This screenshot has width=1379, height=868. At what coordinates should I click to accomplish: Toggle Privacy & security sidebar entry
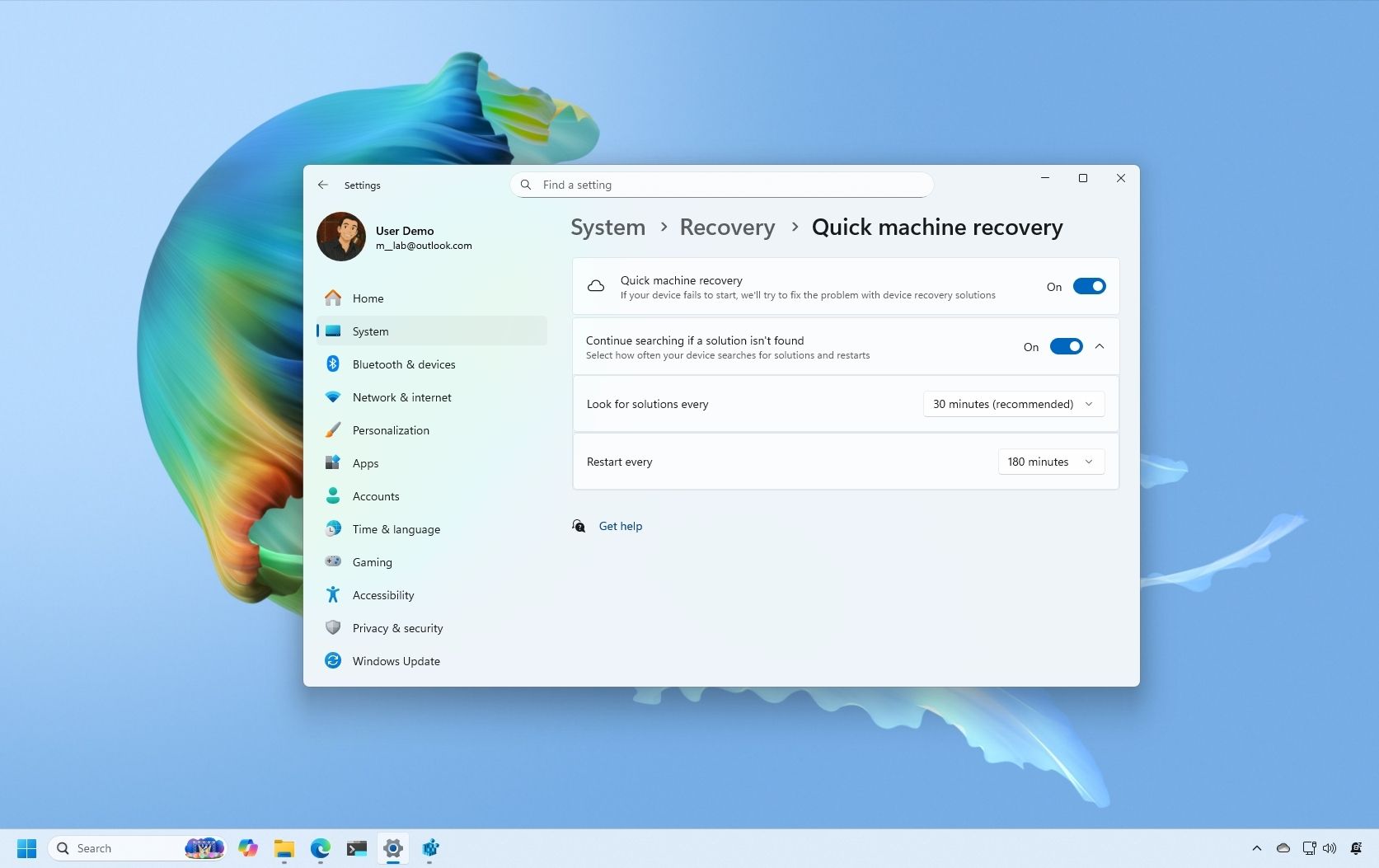398,627
